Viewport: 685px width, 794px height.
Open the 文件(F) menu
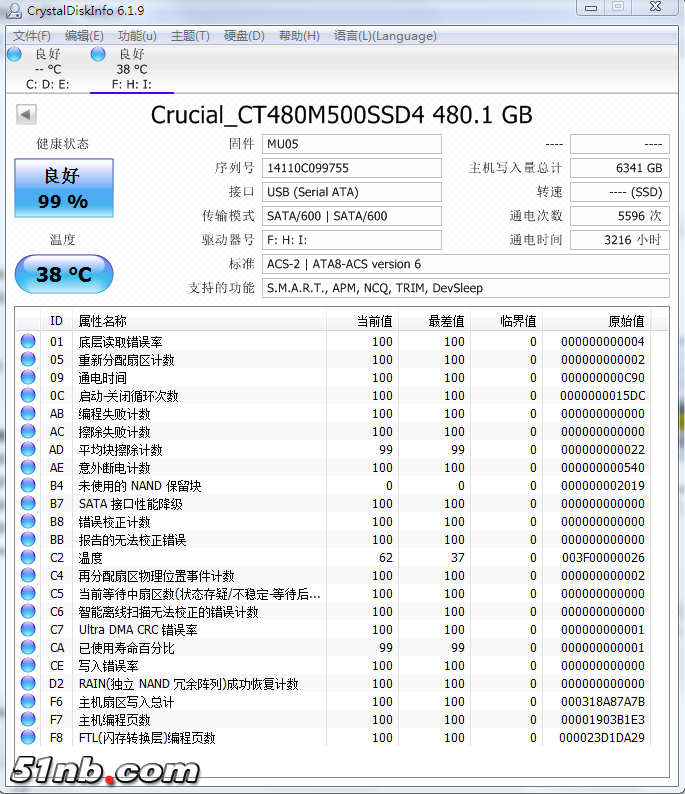pyautogui.click(x=32, y=36)
